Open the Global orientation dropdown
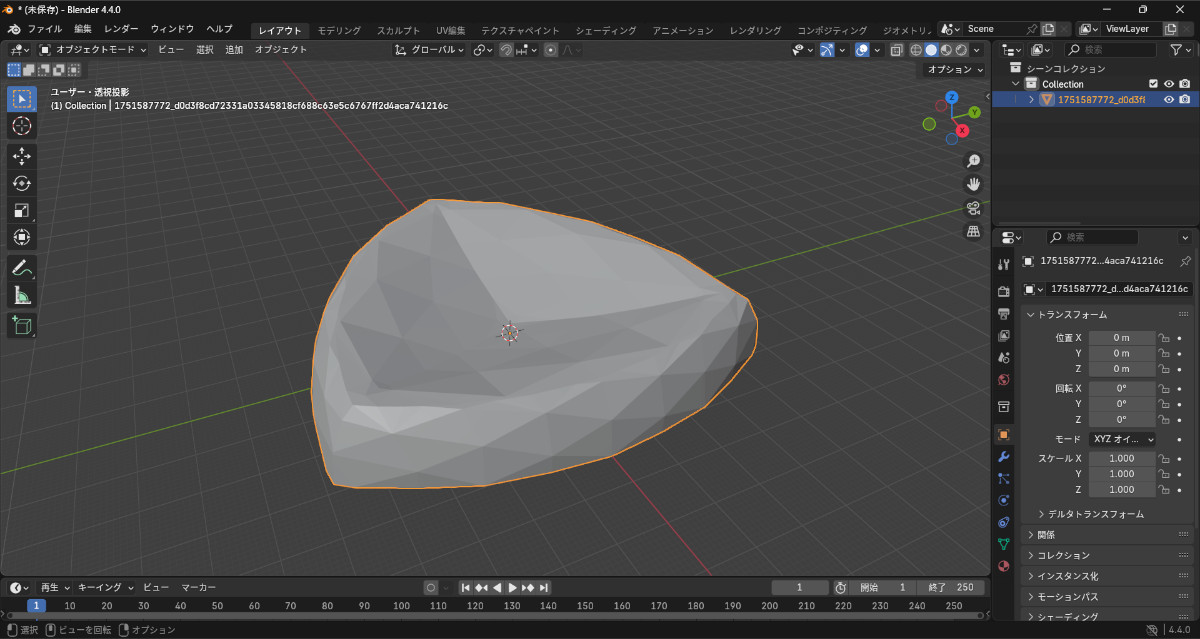The width and height of the screenshot is (1200, 639). (x=430, y=49)
